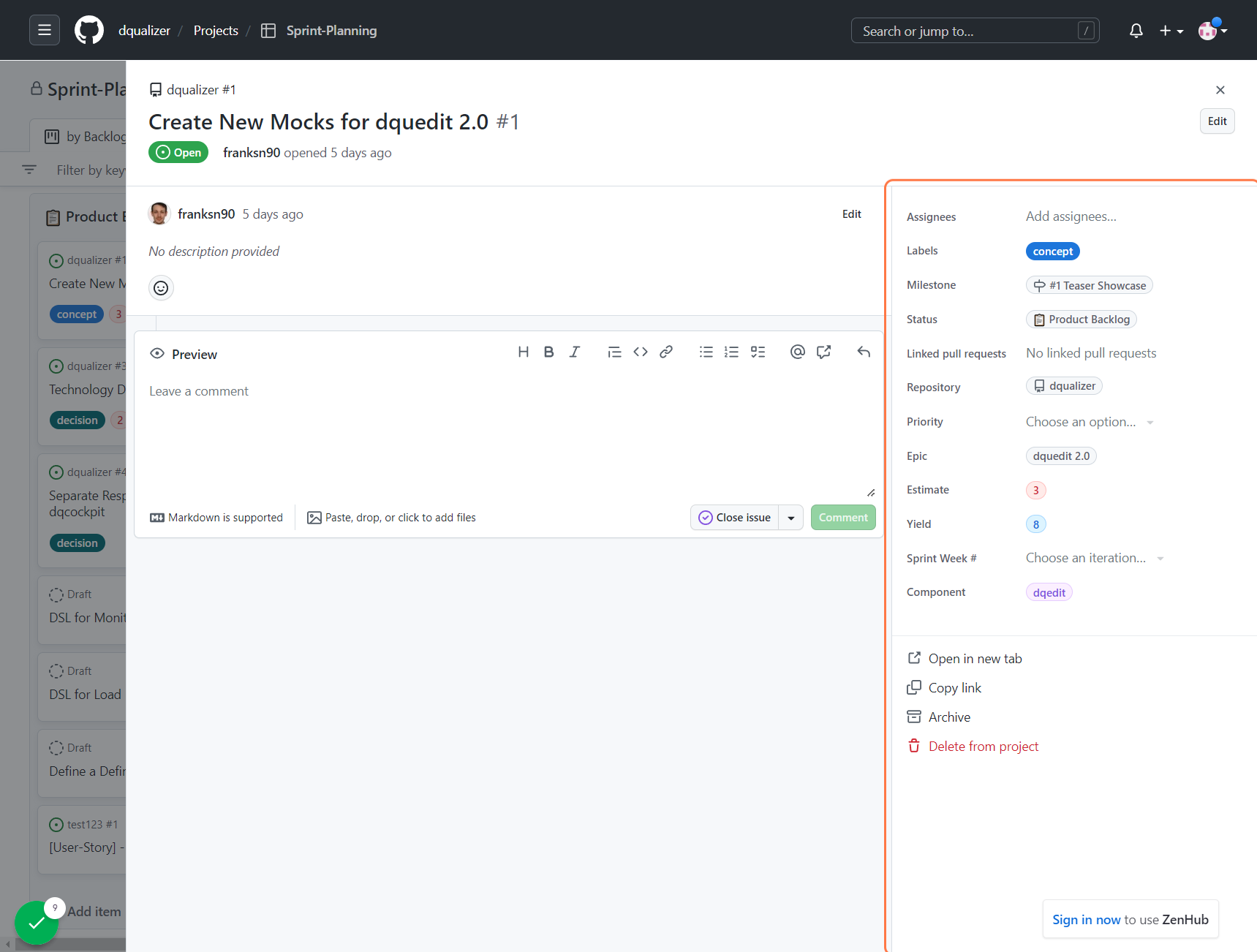Insert heading formatting
The height and width of the screenshot is (952, 1257).
coord(523,352)
